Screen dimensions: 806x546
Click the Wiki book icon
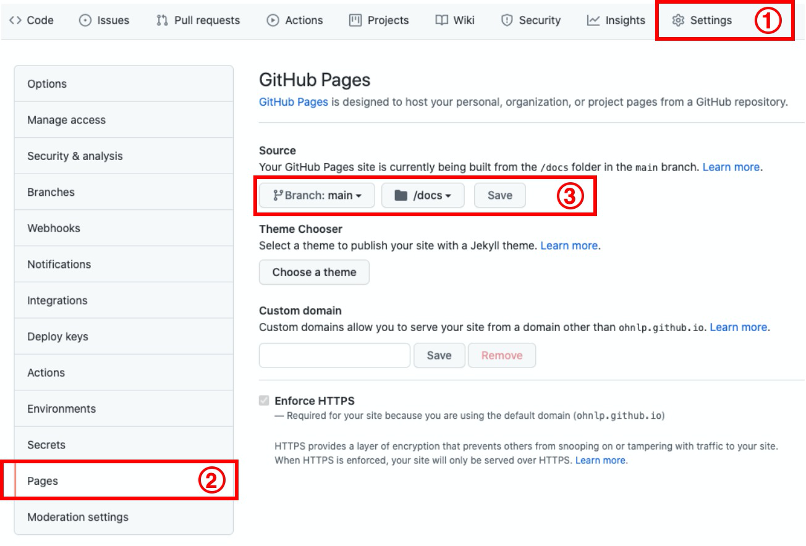(442, 20)
